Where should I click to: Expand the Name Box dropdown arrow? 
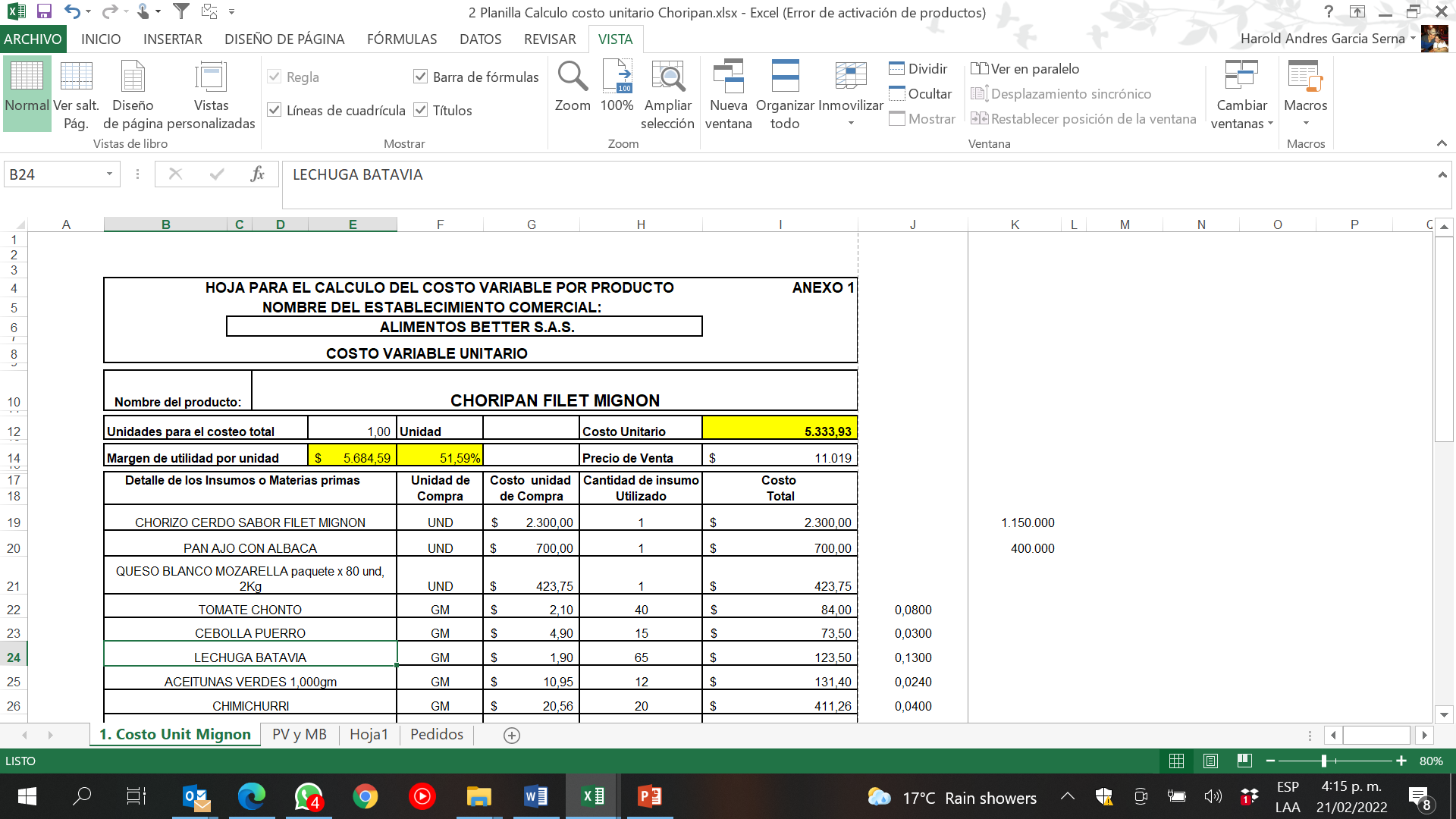pyautogui.click(x=109, y=174)
